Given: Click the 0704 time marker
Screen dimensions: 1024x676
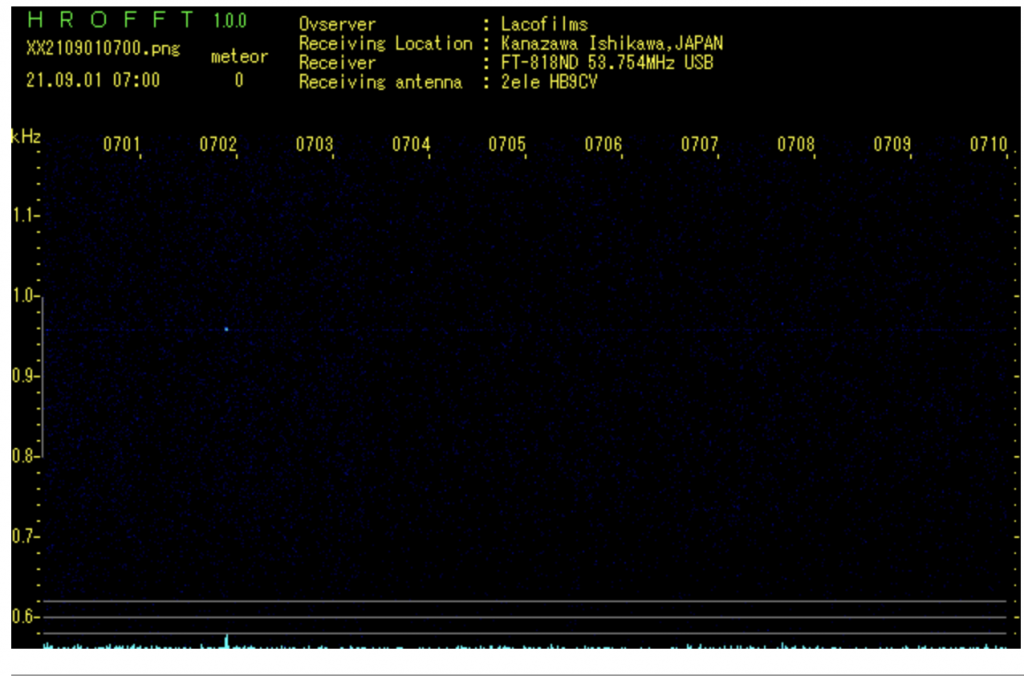Looking at the screenshot, I should (410, 144).
